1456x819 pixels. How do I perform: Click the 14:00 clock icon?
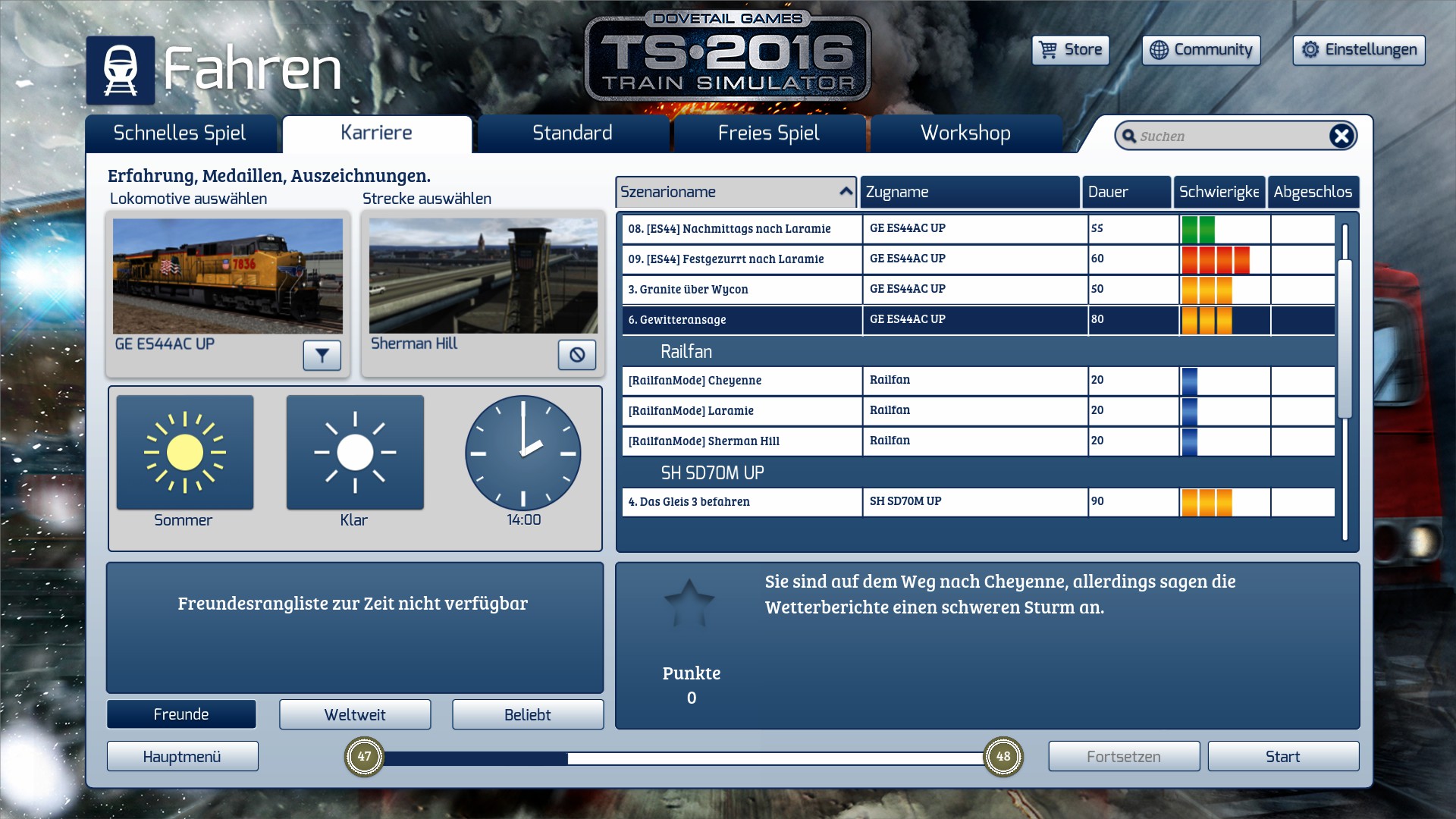coord(522,453)
